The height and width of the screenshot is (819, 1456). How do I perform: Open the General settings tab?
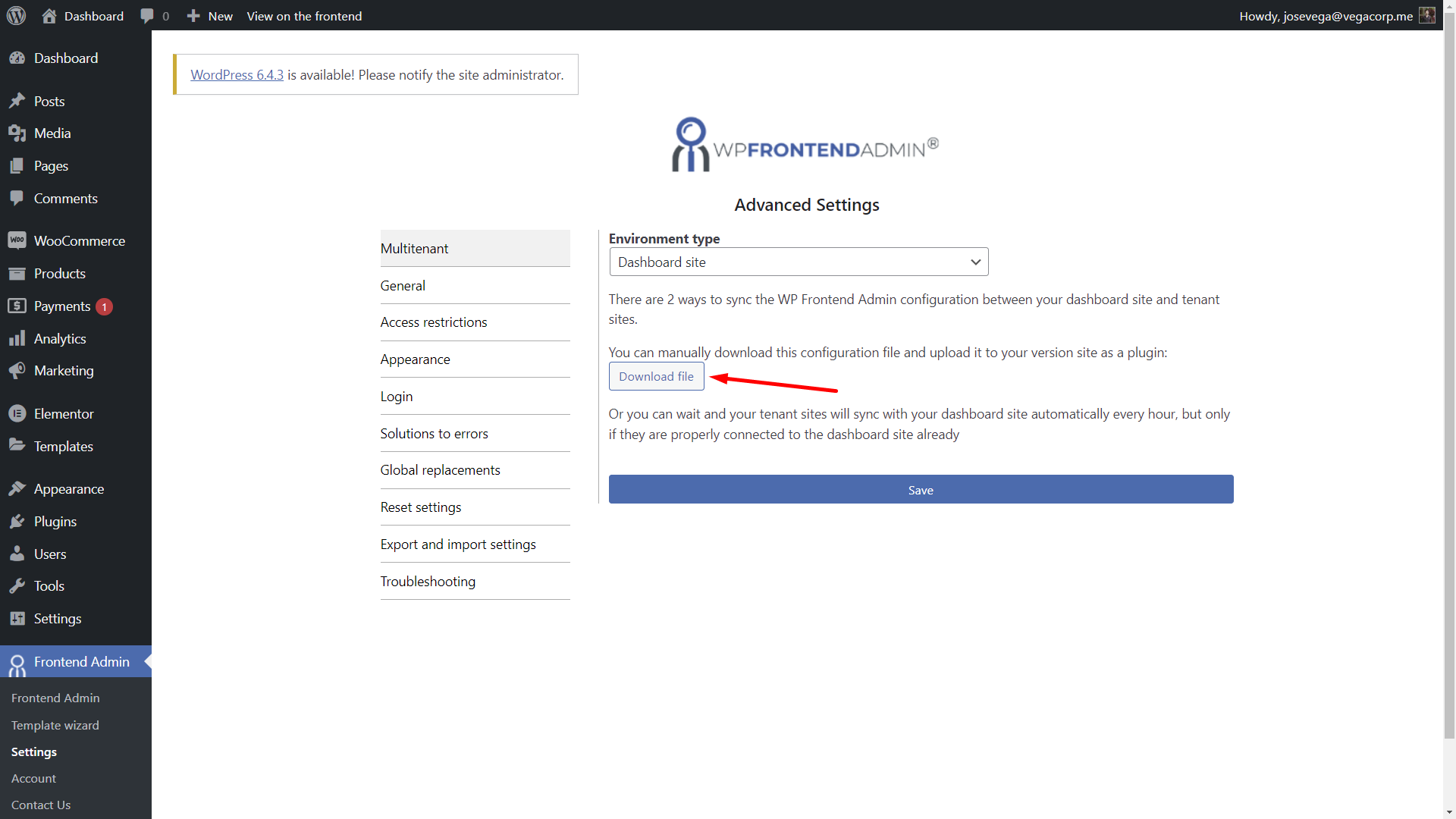tap(475, 285)
